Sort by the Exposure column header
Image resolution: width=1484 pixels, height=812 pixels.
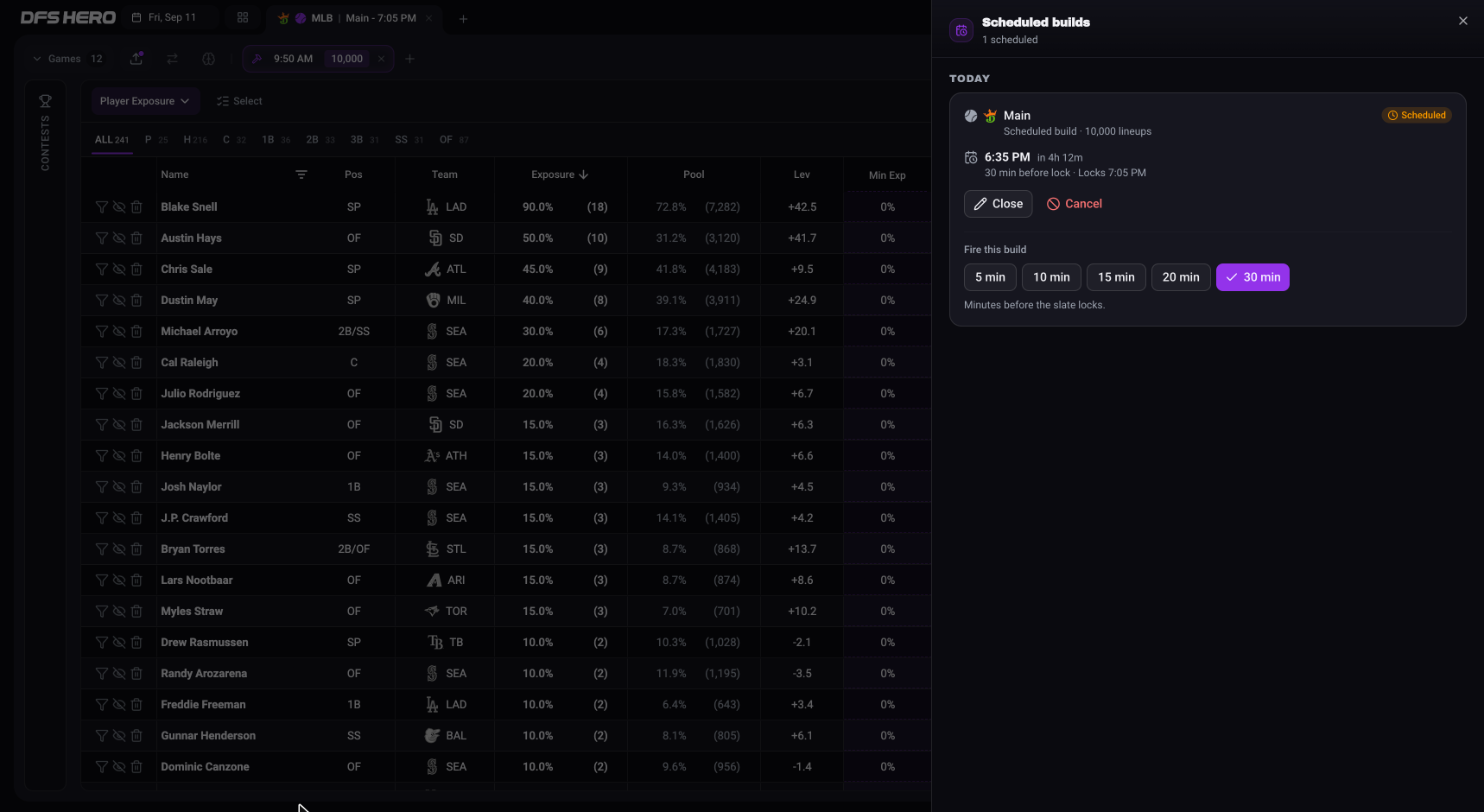pyautogui.click(x=560, y=174)
